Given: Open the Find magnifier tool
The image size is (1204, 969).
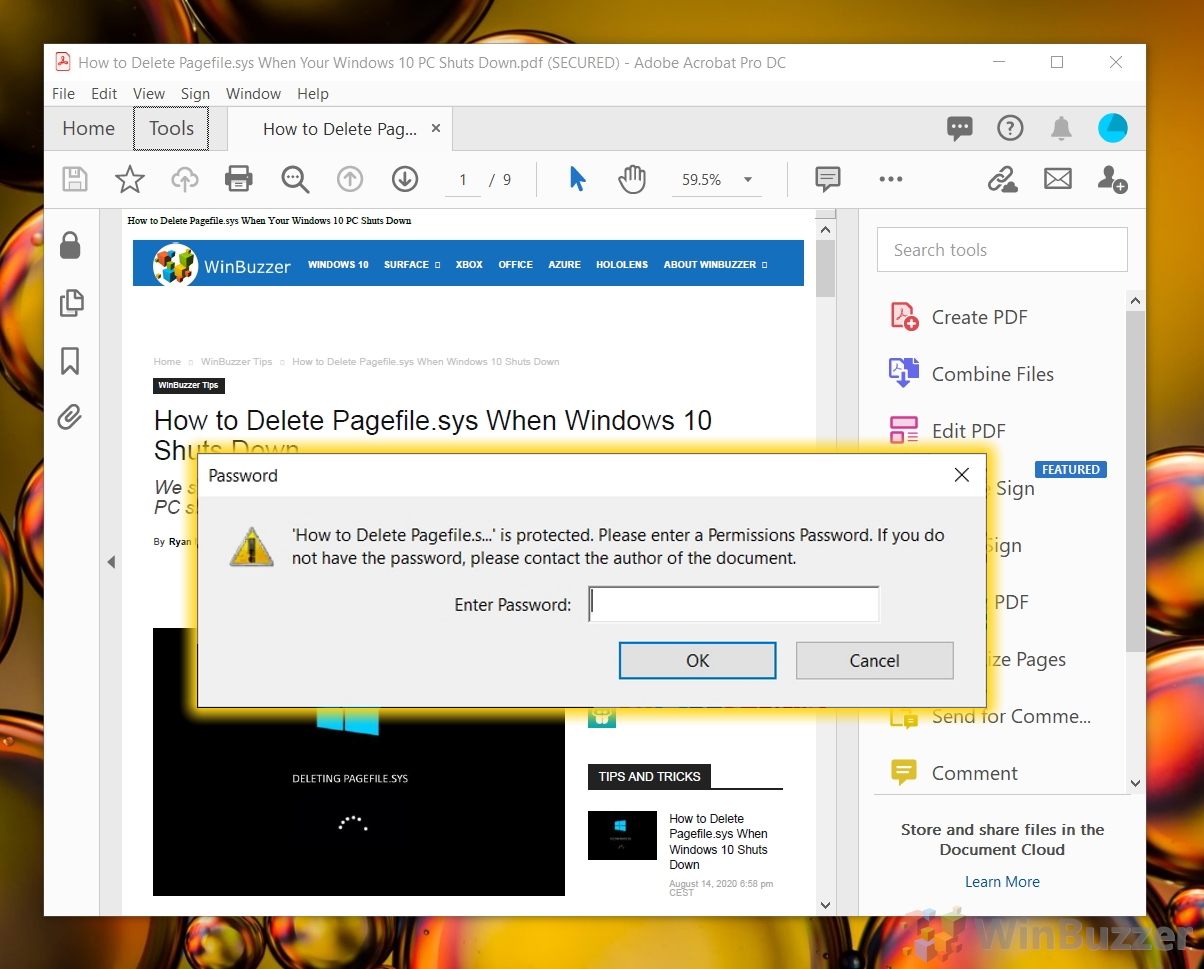Looking at the screenshot, I should [x=295, y=179].
